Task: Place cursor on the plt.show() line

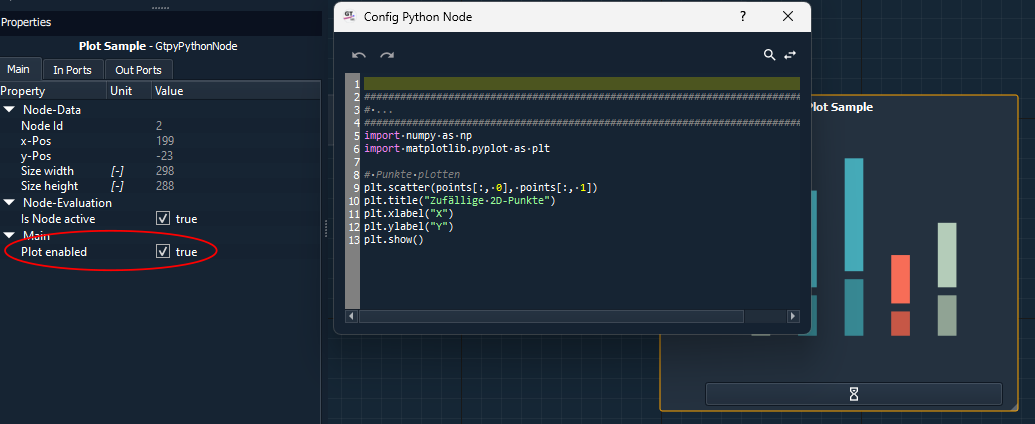Action: coord(393,239)
